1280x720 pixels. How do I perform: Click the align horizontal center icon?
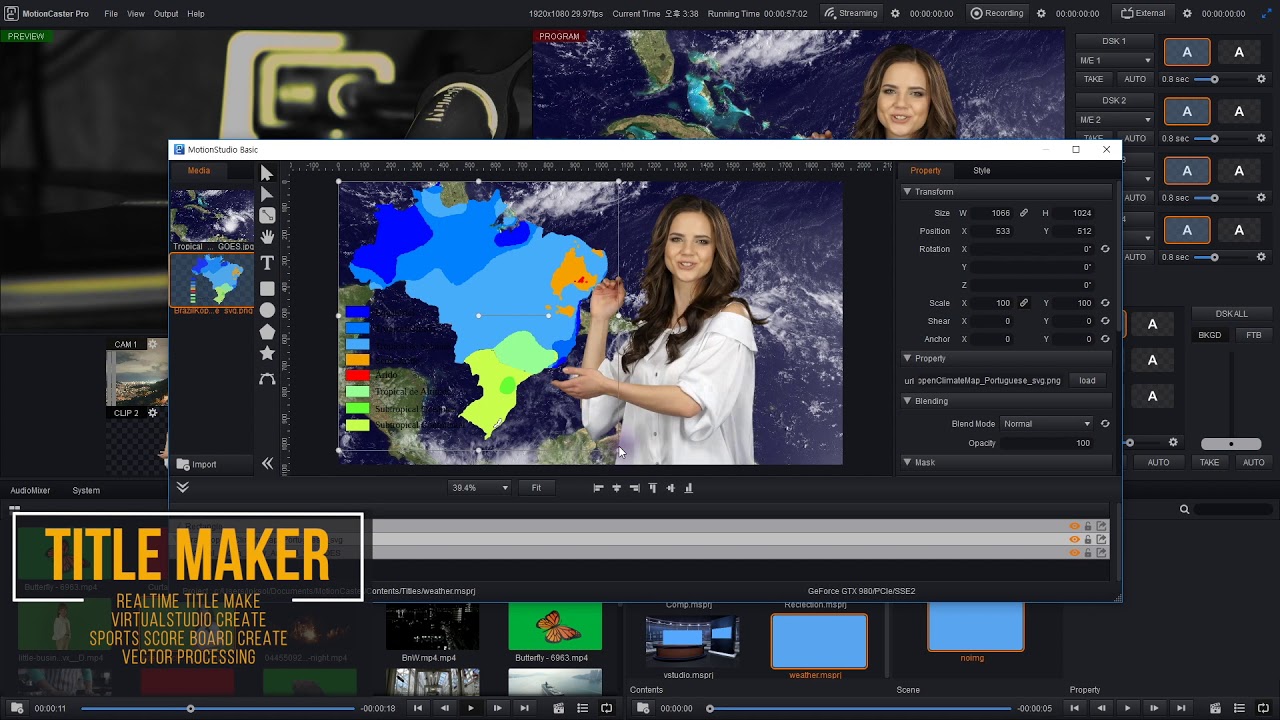pos(616,488)
